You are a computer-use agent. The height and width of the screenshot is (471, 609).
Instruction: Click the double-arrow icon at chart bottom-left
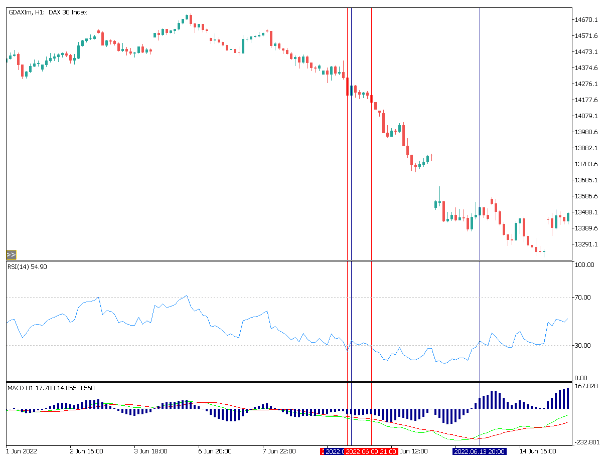(x=12, y=254)
